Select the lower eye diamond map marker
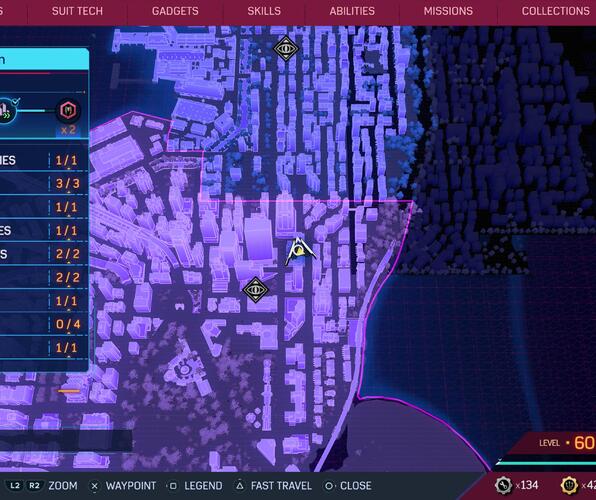 [x=255, y=290]
